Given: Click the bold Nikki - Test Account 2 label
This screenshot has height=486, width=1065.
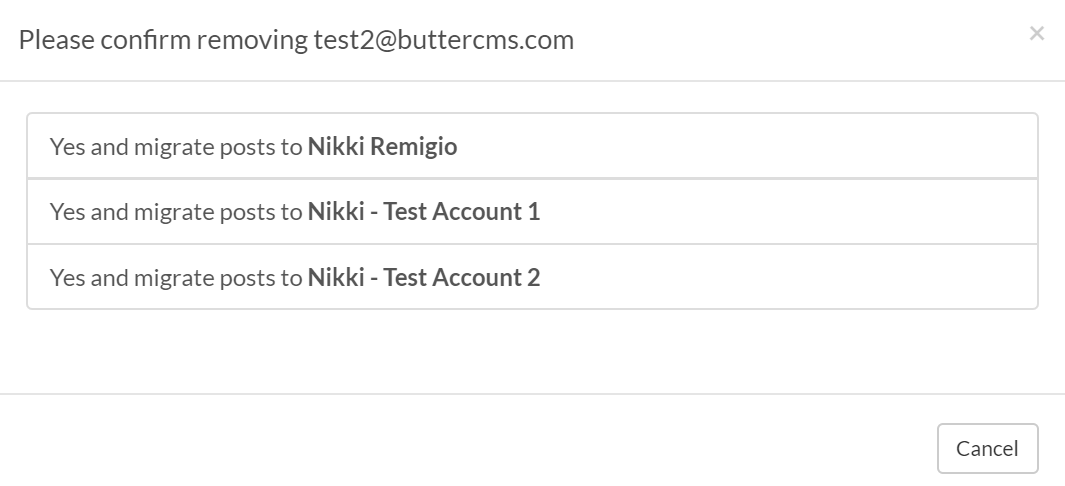Looking at the screenshot, I should tap(424, 277).
